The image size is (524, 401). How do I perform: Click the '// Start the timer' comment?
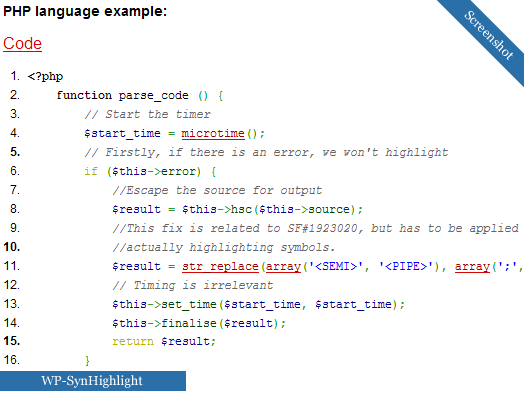147,114
